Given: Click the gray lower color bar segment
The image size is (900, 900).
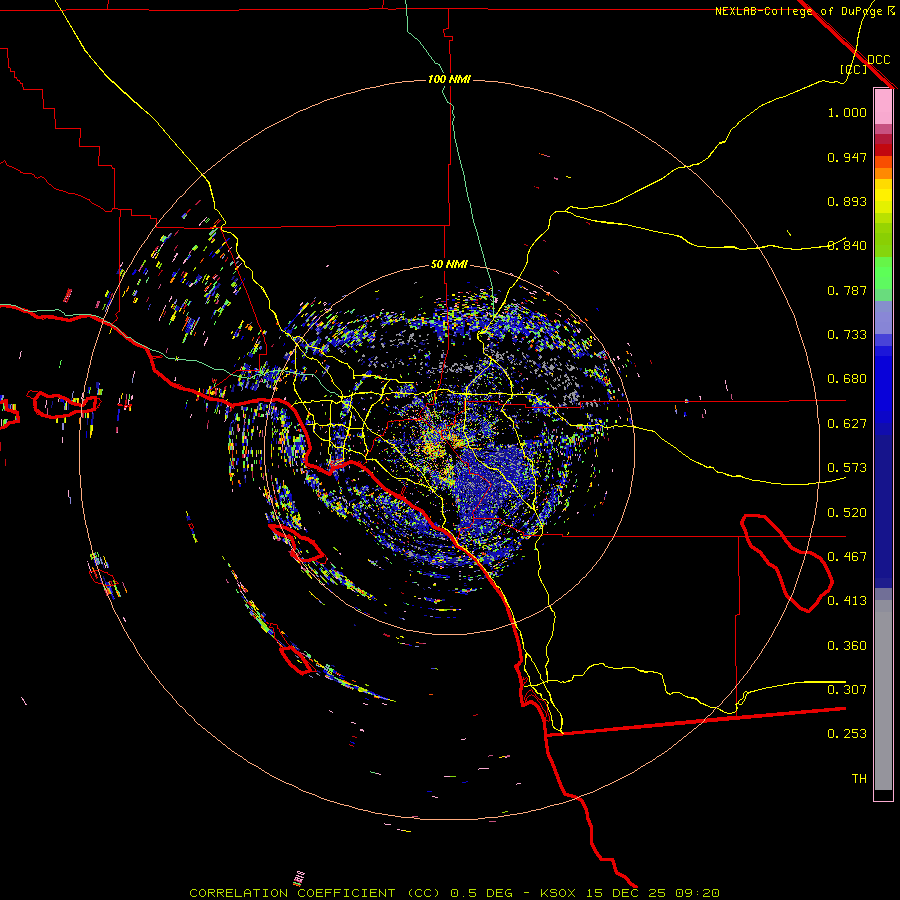Looking at the screenshot, I should click(x=883, y=695).
